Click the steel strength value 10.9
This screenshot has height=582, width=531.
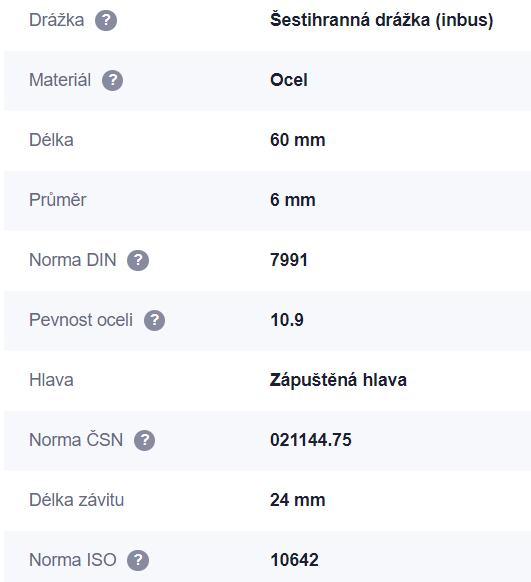tap(287, 320)
